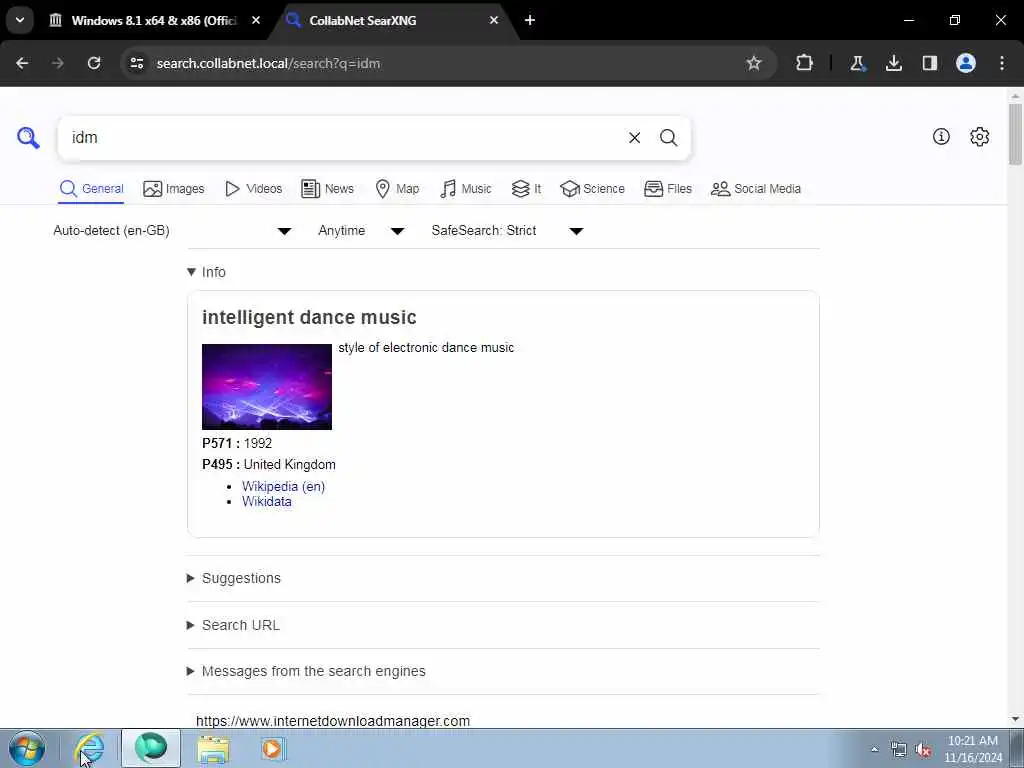Screen dimensions: 1024x768
Task: Open the Anytime time range dropdown
Action: (361, 231)
